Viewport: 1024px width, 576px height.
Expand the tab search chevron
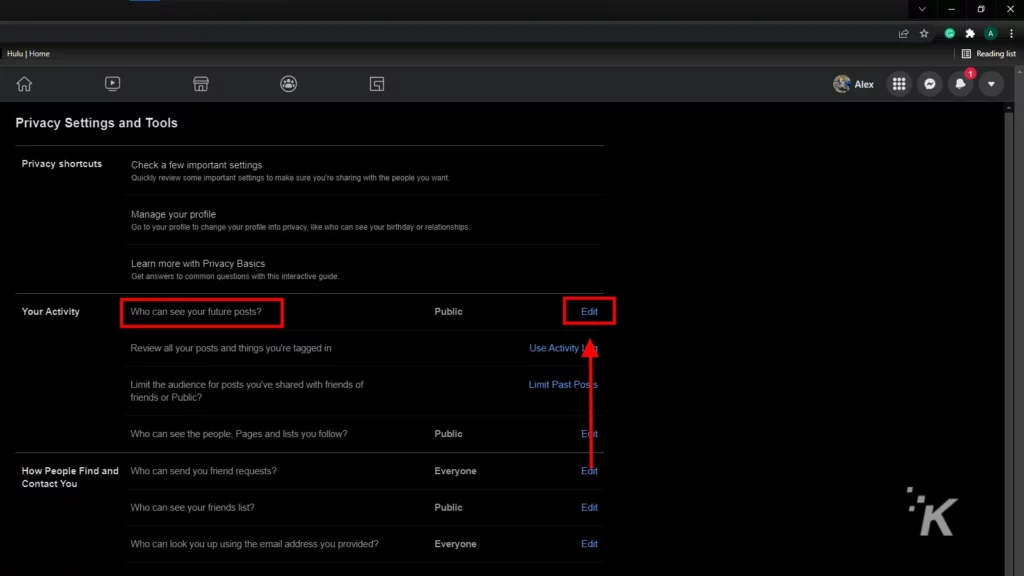922,9
